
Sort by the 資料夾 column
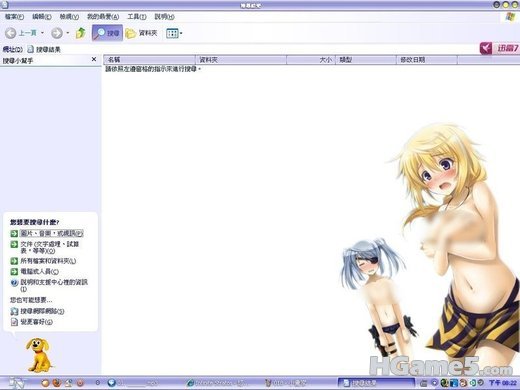click(241, 60)
